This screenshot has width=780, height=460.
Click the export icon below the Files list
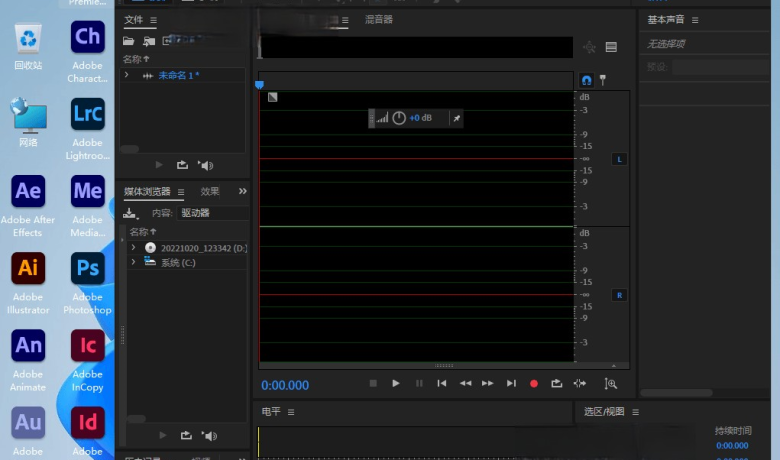(182, 165)
